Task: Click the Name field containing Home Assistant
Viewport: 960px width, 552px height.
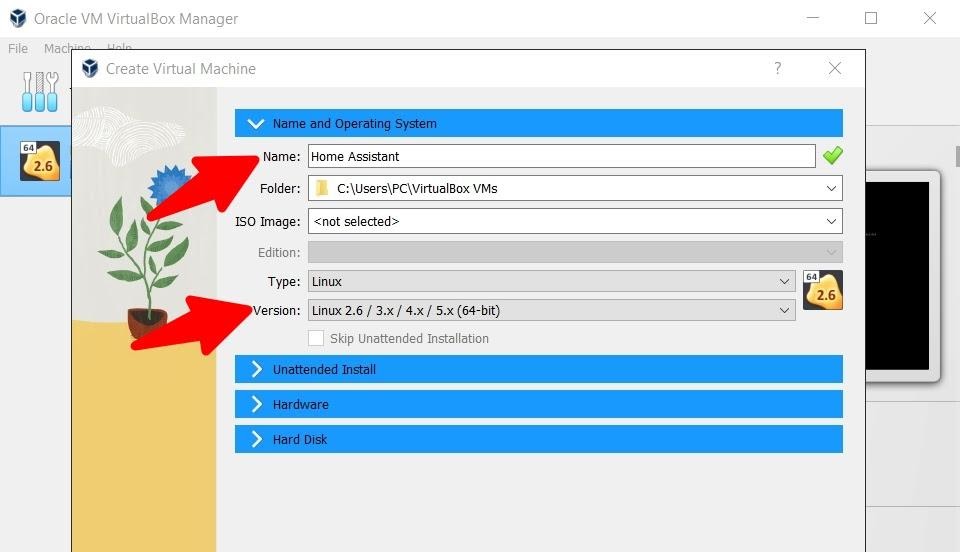Action: click(561, 156)
